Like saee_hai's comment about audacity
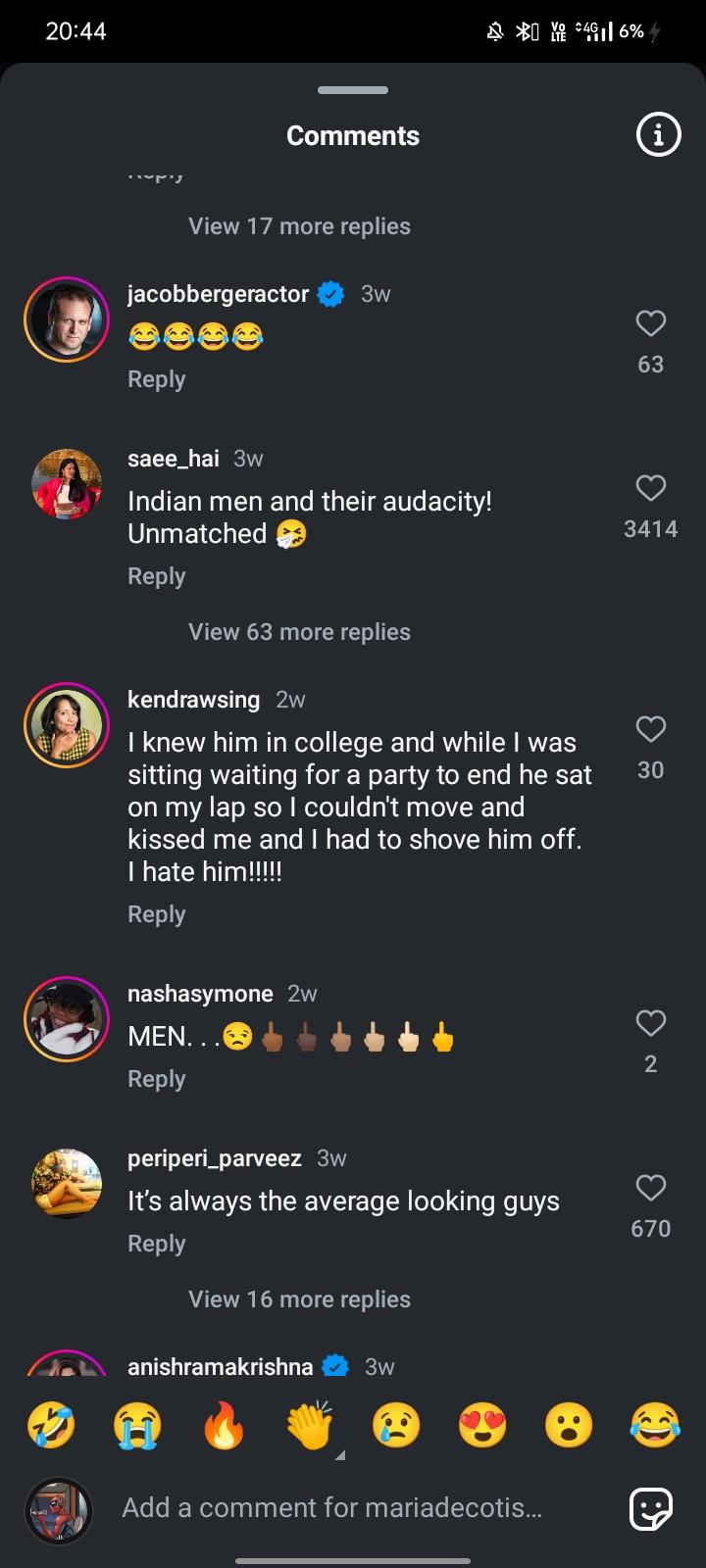 coord(650,488)
